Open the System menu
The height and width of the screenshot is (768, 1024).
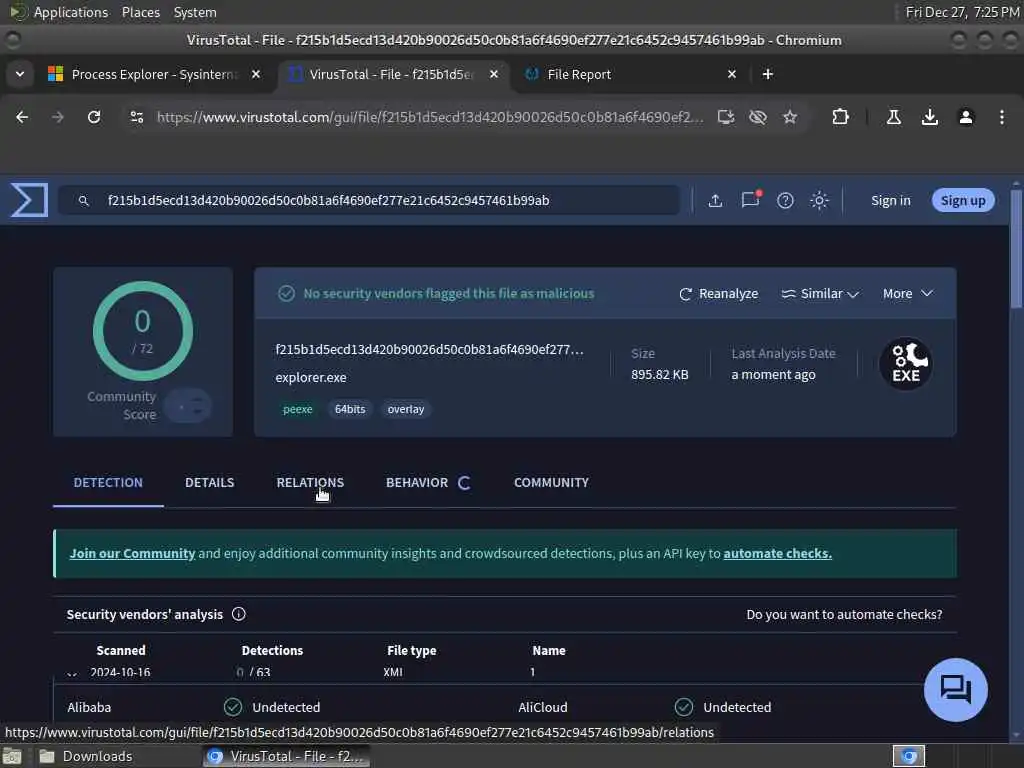coord(195,12)
